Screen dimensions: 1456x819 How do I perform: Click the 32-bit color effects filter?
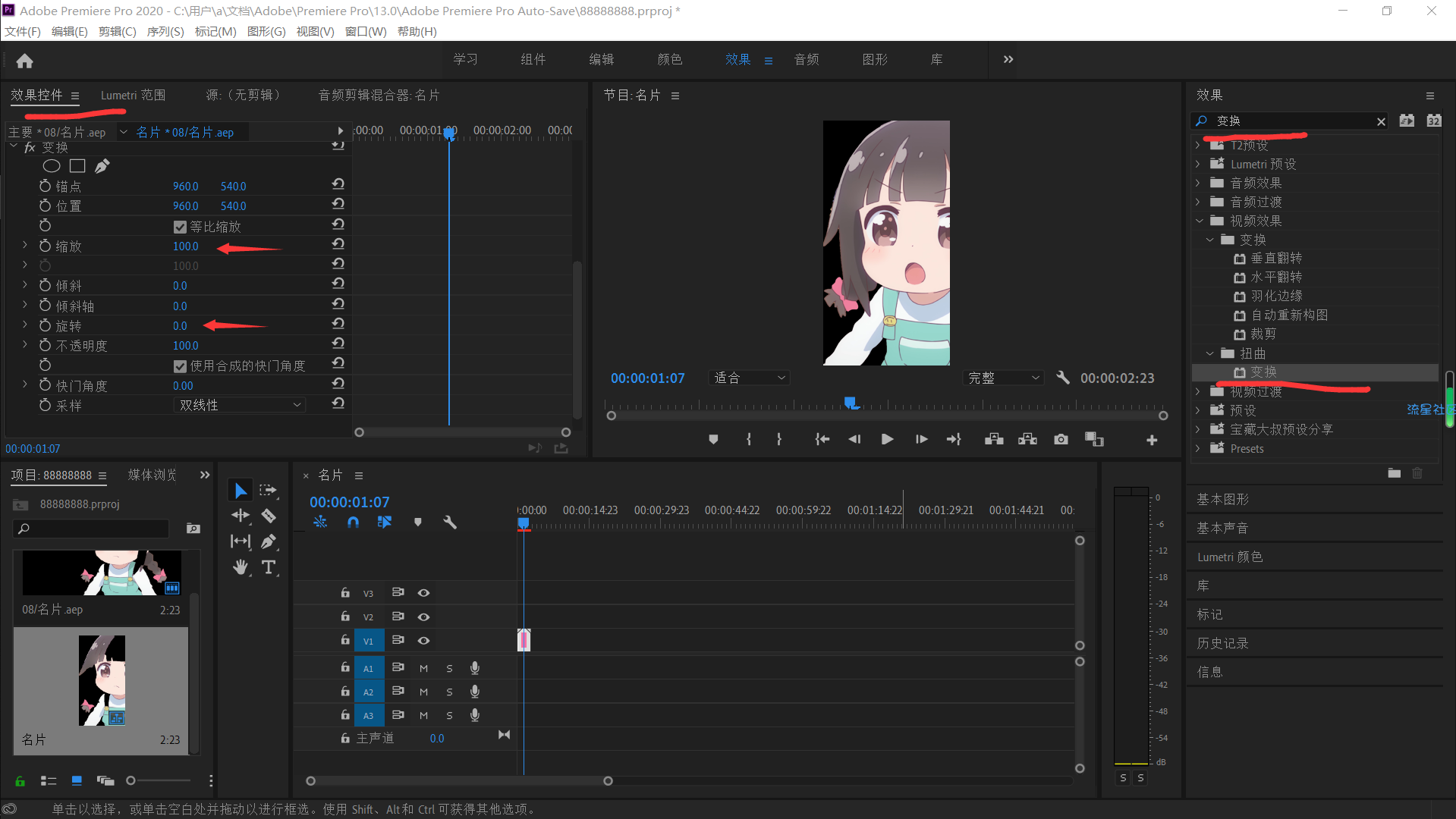click(x=1434, y=121)
